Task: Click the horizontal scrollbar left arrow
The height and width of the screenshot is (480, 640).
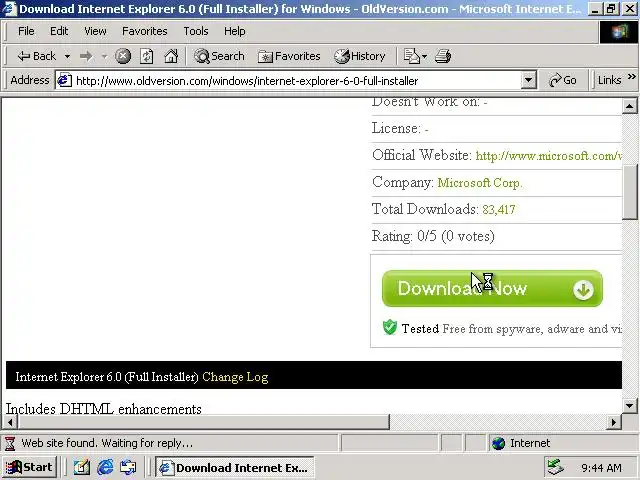Action: pos(10,422)
